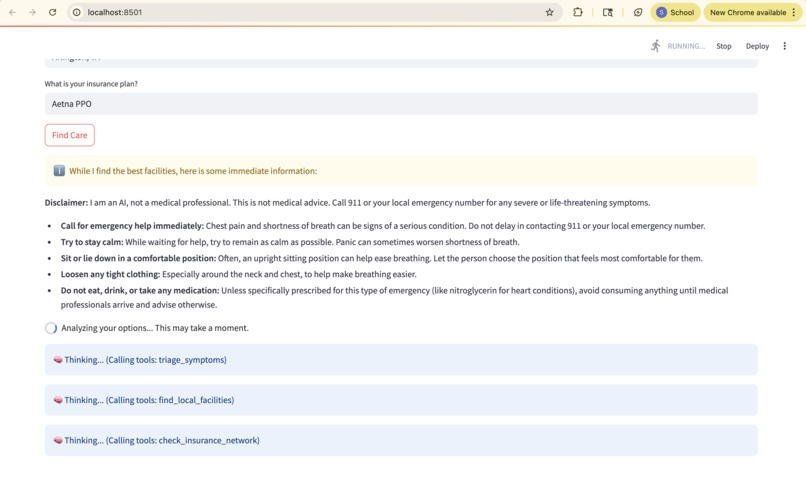Click the brain icon on check_insurance_network row
806x480 pixels.
pos(58,440)
